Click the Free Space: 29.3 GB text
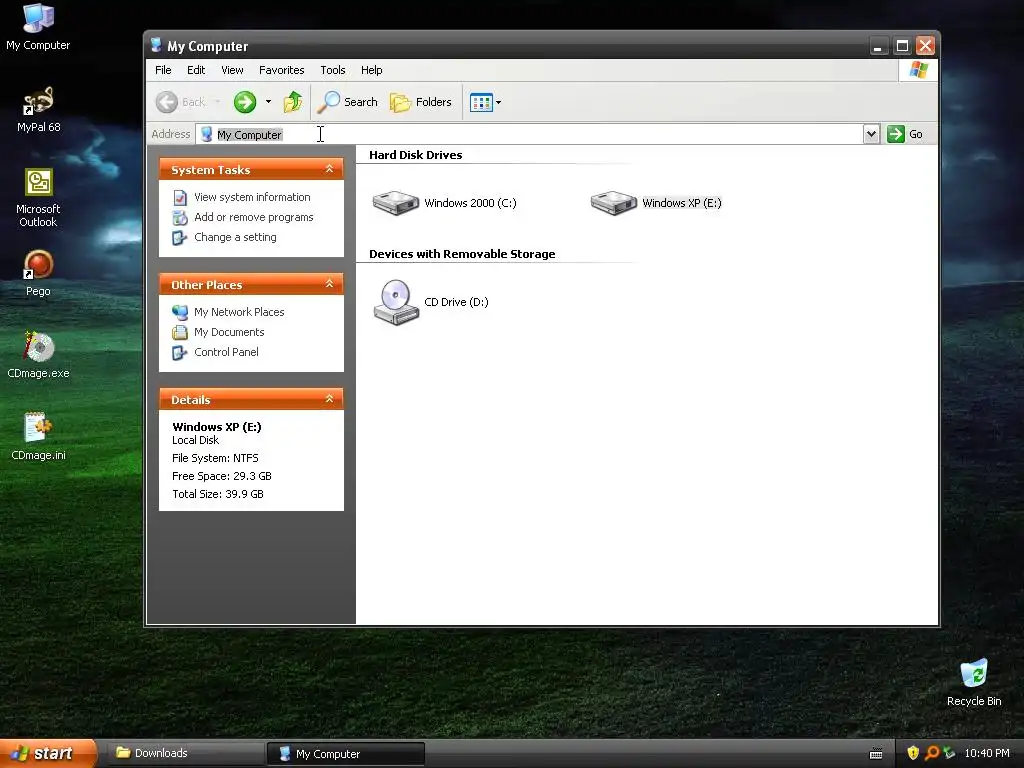The width and height of the screenshot is (1024, 768). [221, 476]
